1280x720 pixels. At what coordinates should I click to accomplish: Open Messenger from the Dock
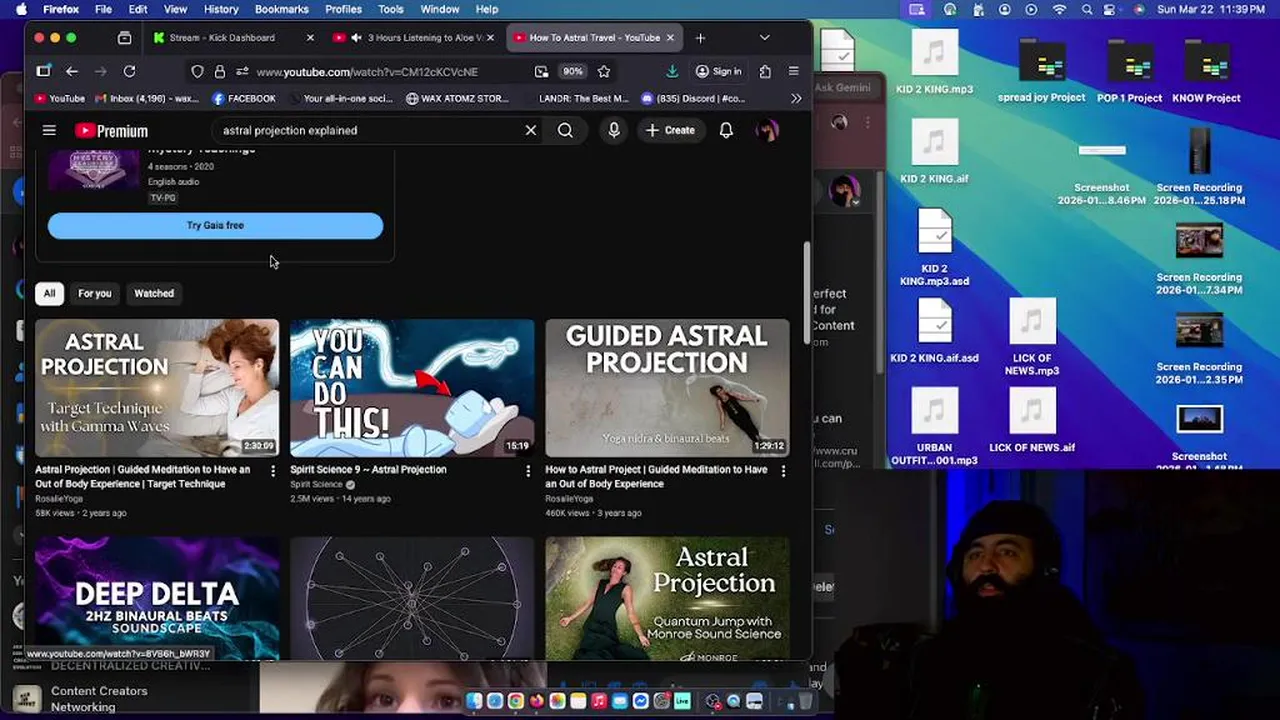[641, 701]
